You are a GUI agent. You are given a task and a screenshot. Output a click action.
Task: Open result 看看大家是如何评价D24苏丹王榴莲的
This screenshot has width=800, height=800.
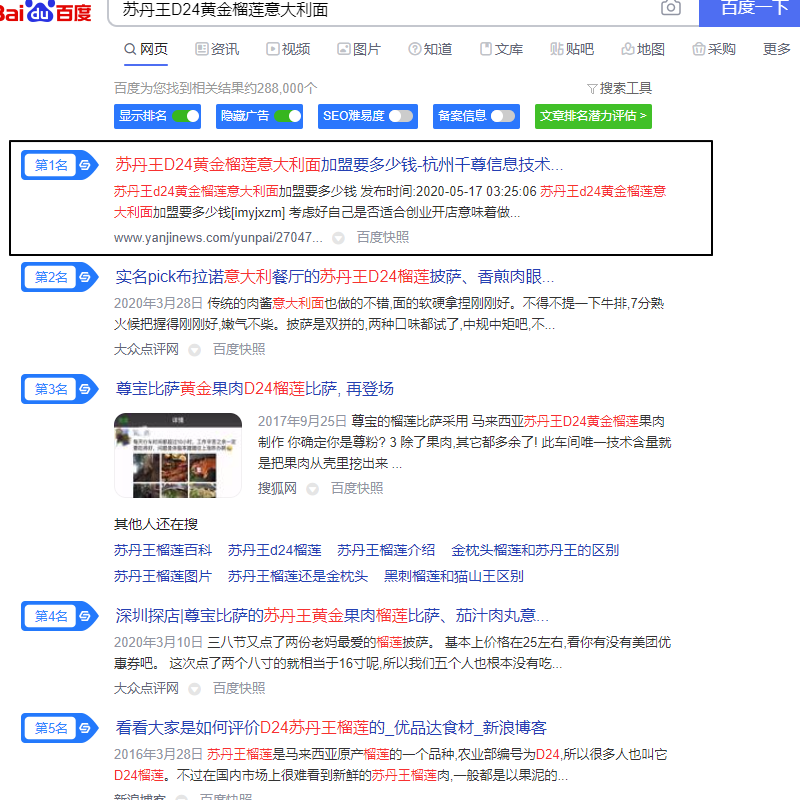331,728
